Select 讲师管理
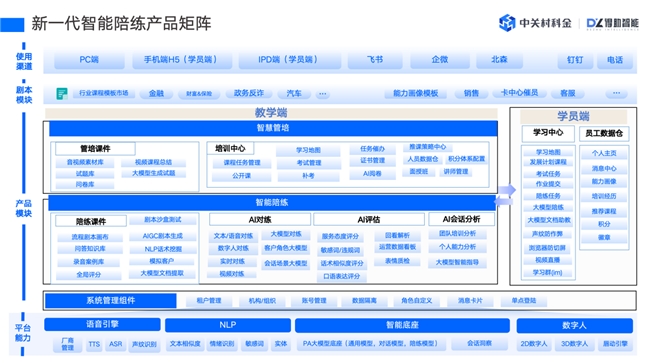Screen dimensions: 650x363 click(x=456, y=172)
